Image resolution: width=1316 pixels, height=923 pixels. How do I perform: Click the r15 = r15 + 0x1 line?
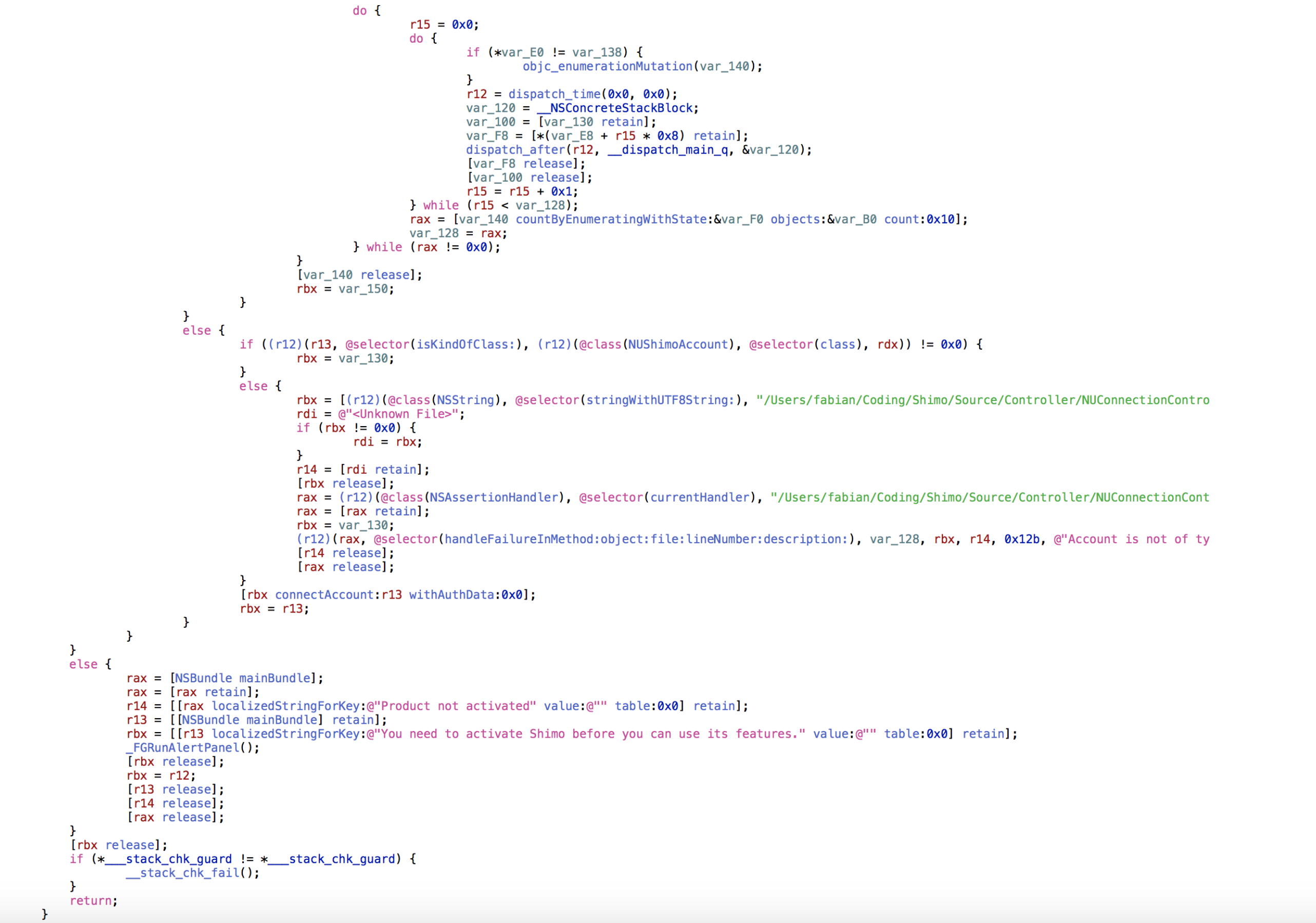pyautogui.click(x=521, y=191)
